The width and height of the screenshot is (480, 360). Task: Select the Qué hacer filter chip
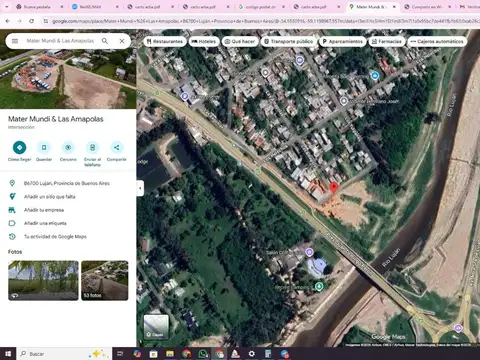tap(240, 41)
